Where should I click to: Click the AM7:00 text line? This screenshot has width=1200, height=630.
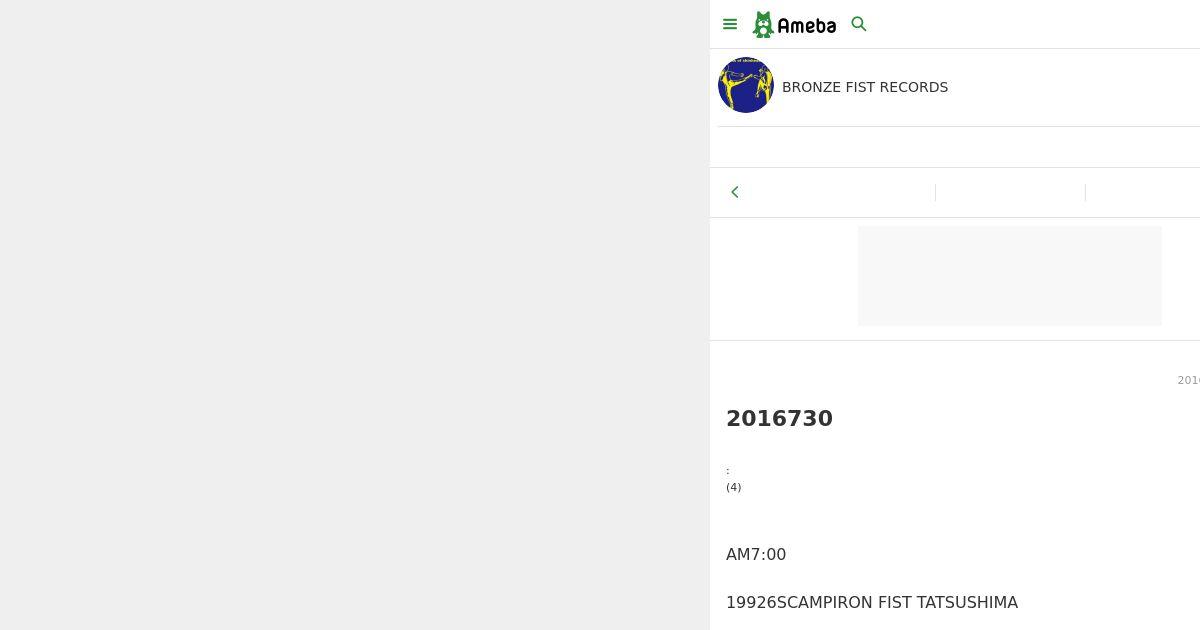(x=756, y=555)
